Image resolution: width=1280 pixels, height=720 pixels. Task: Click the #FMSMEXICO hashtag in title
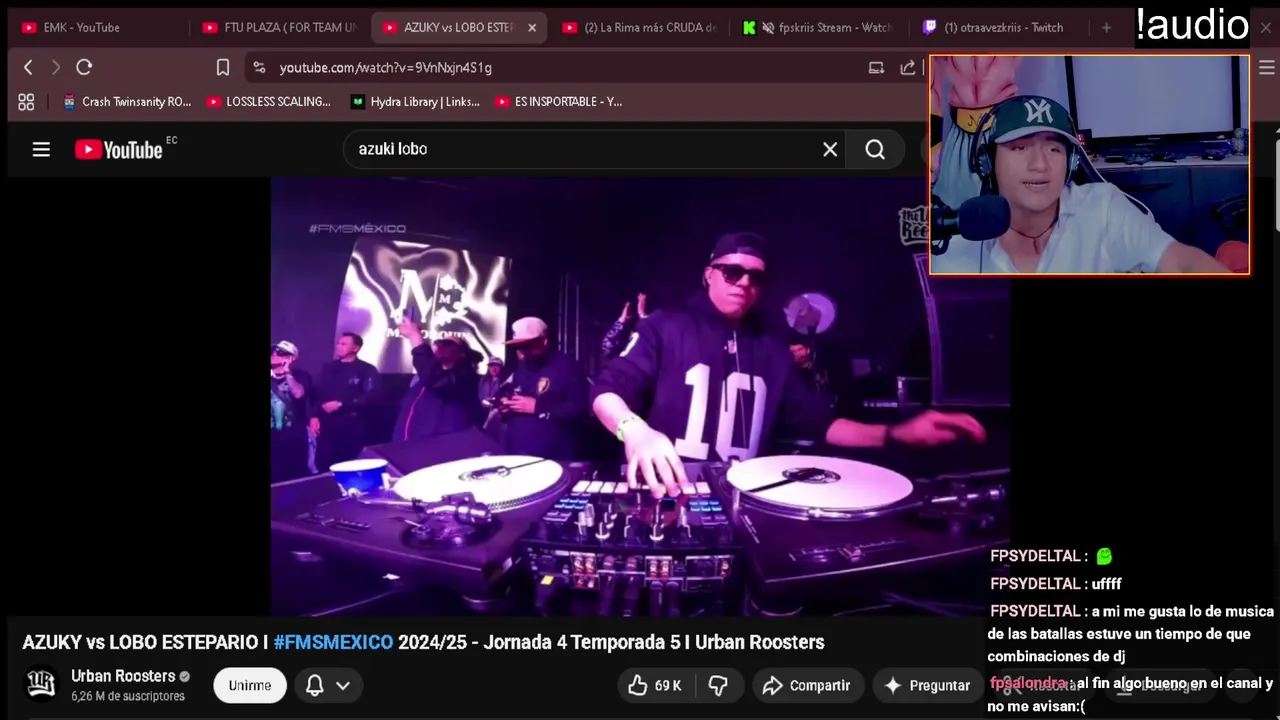coord(333,642)
